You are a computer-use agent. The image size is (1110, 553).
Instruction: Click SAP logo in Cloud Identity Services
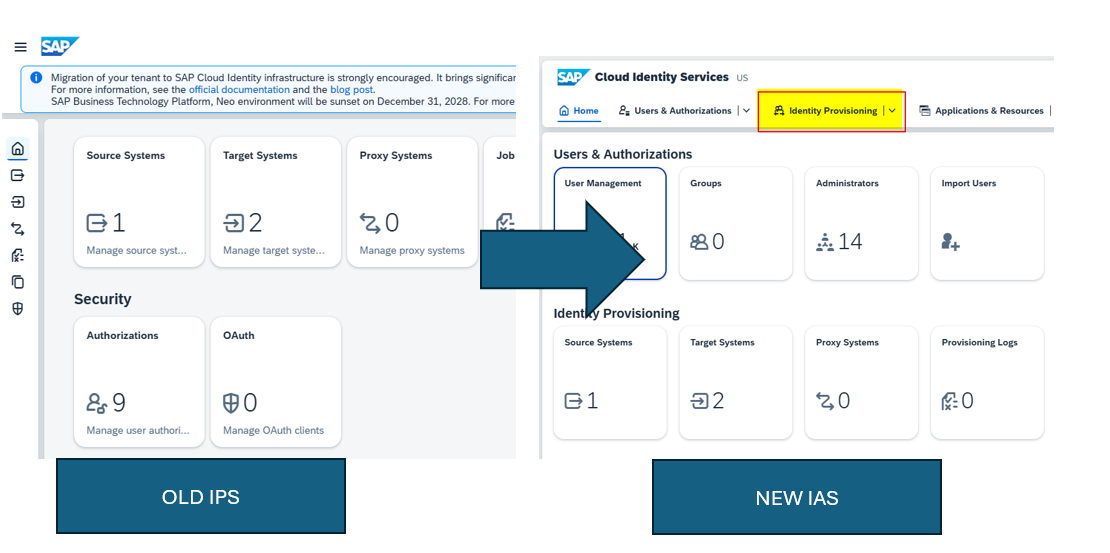(x=573, y=77)
